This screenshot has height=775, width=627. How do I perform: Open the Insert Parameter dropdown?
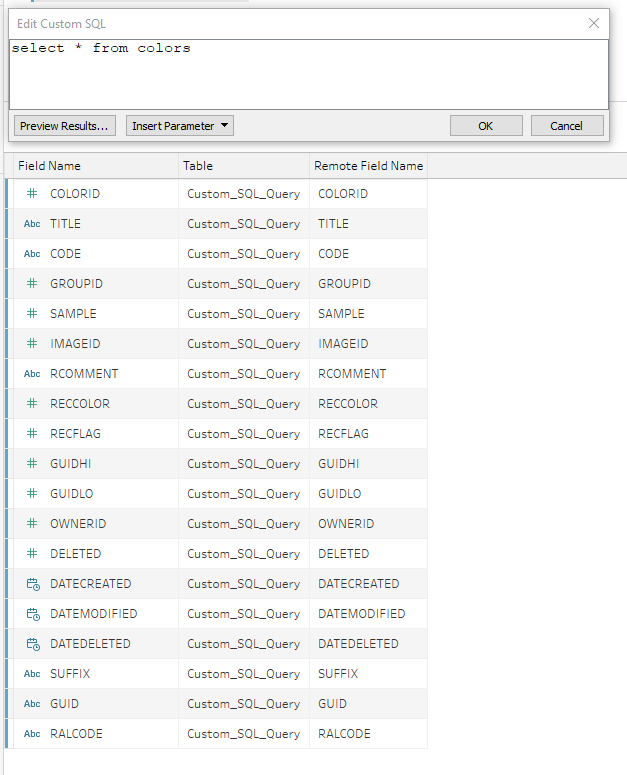click(180, 126)
